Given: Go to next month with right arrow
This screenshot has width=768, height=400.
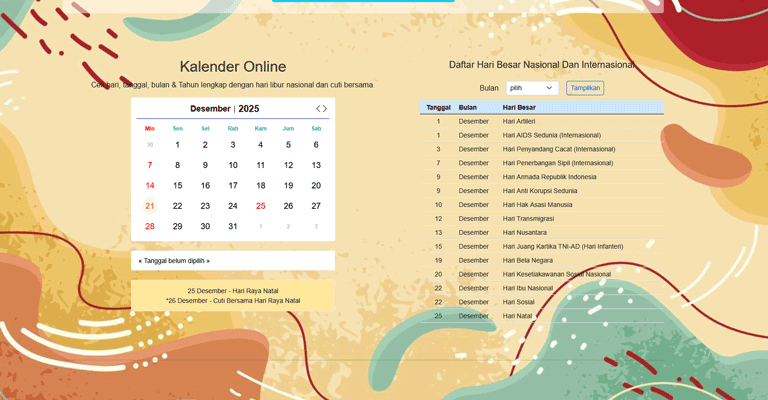Looking at the screenshot, I should [325, 109].
